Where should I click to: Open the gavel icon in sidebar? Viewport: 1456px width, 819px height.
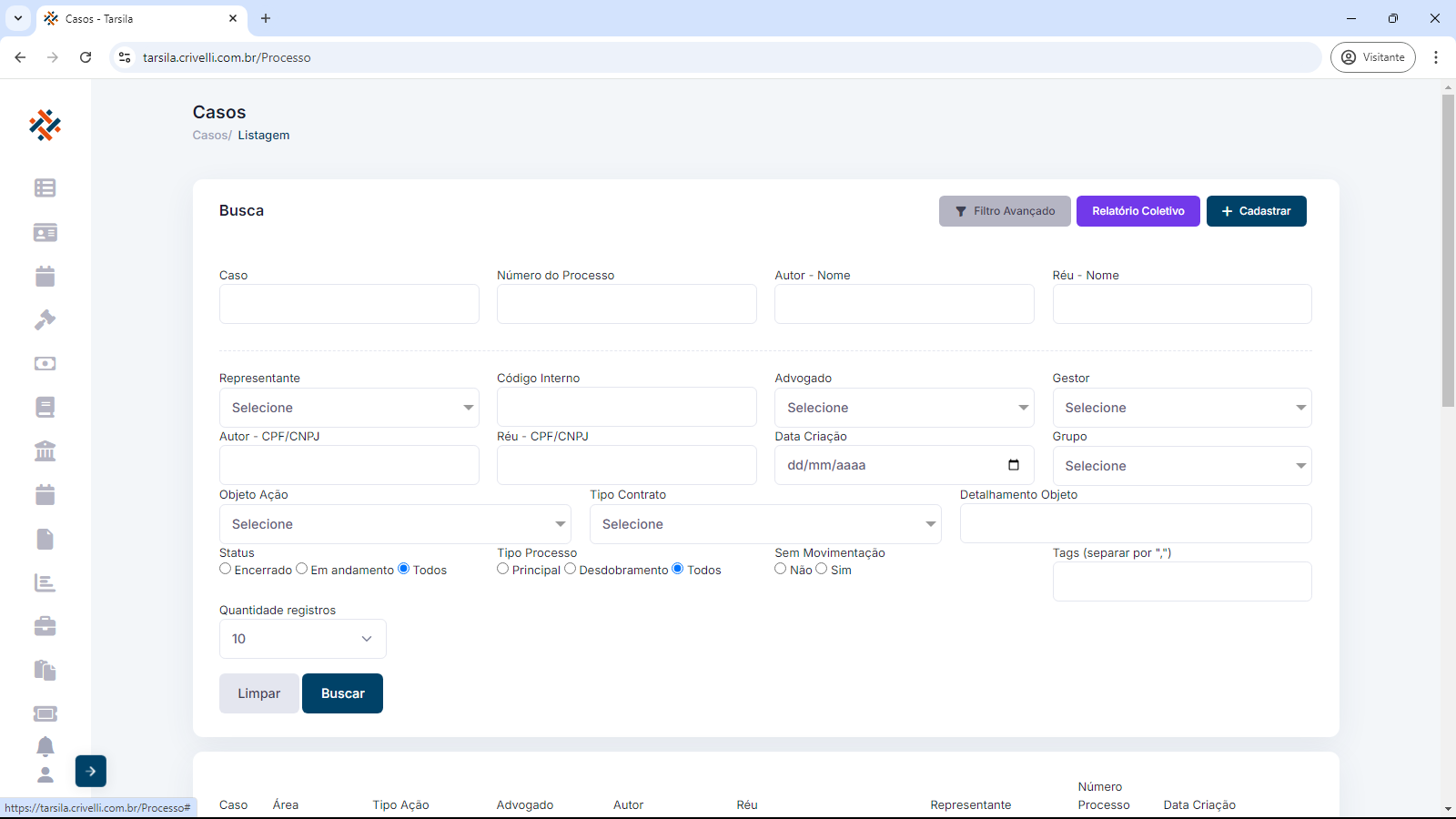click(x=45, y=319)
